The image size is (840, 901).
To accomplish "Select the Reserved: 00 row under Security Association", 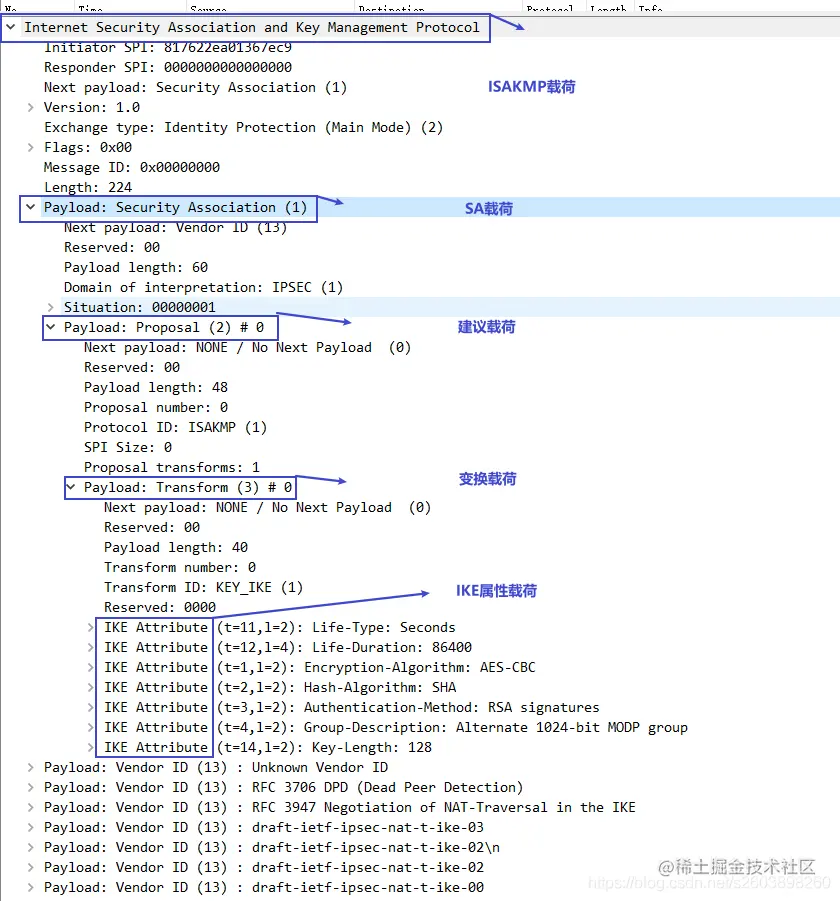I will [112, 248].
